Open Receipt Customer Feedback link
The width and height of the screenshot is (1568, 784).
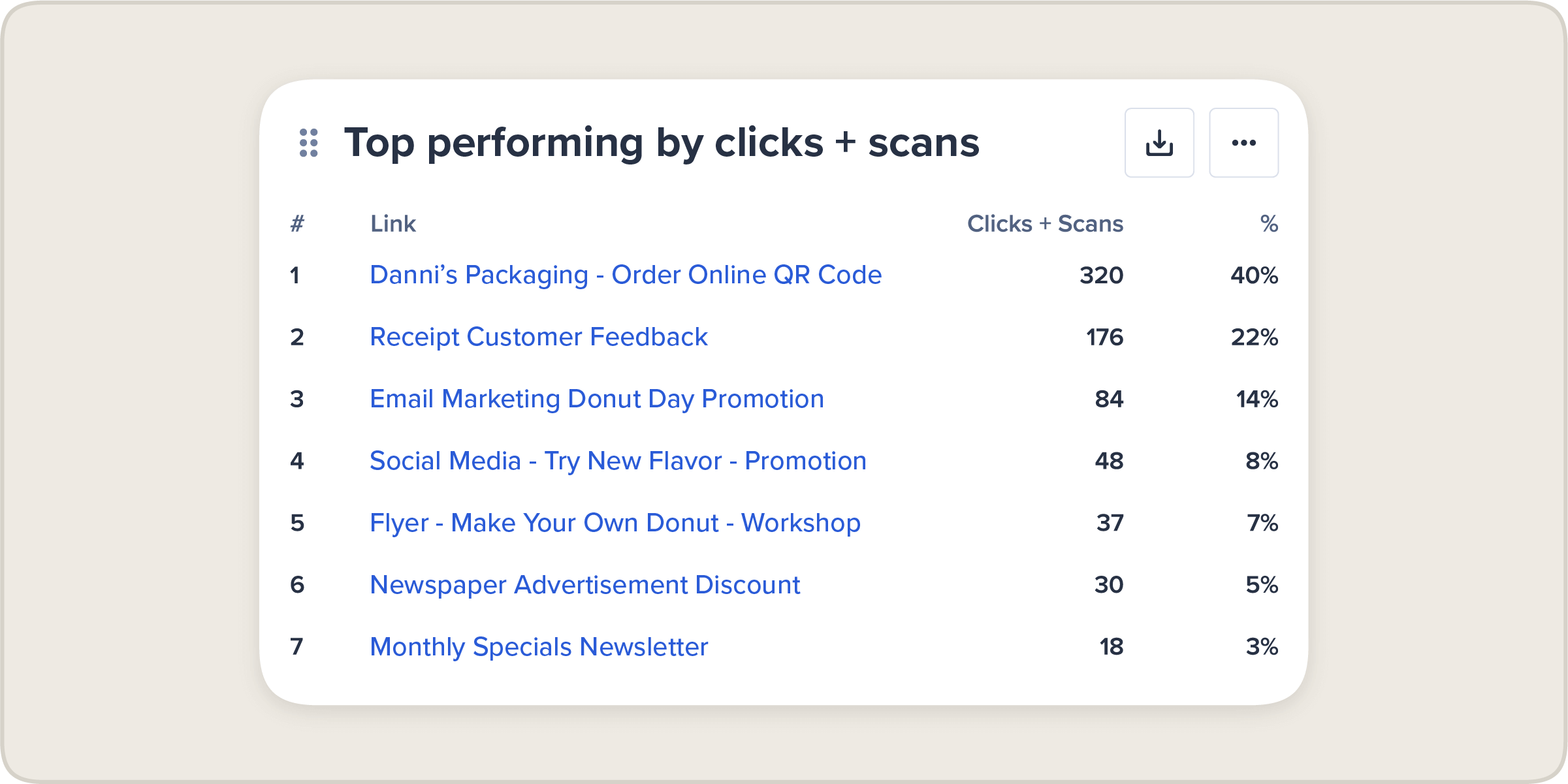(x=538, y=337)
